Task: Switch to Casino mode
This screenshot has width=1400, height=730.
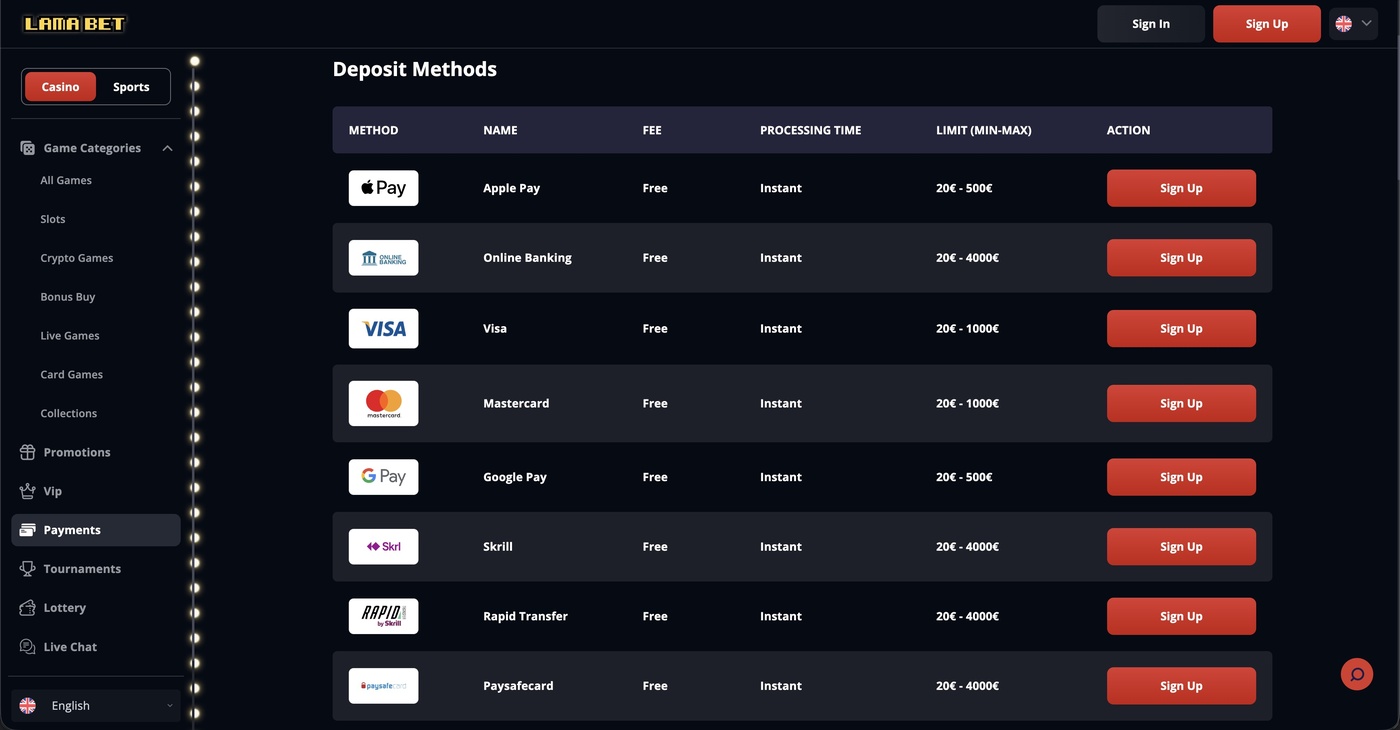Action: pos(60,87)
